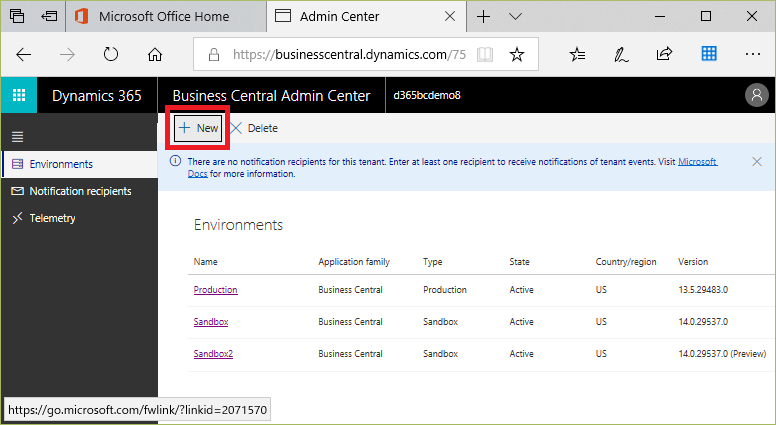776x425 pixels.
Task: Click version 13.5.29483.0 cell
Action: coord(703,289)
